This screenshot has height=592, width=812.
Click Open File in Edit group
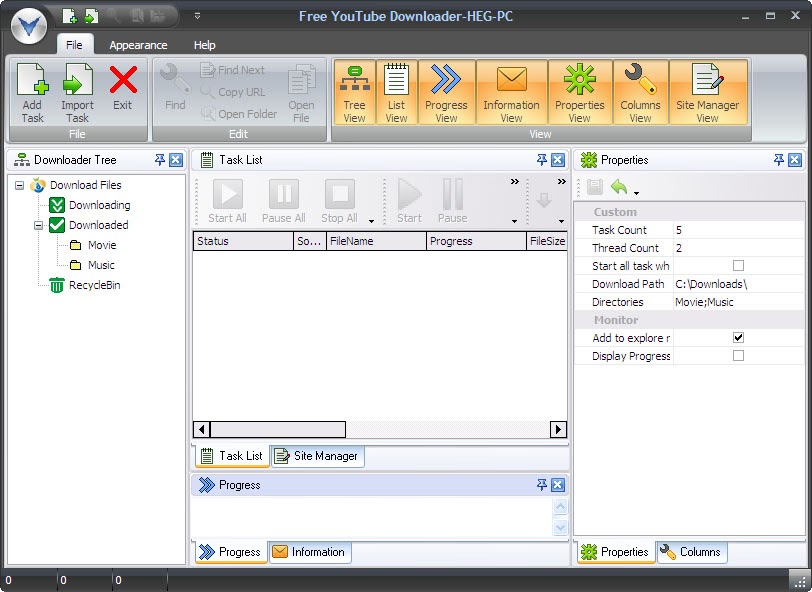(x=301, y=93)
